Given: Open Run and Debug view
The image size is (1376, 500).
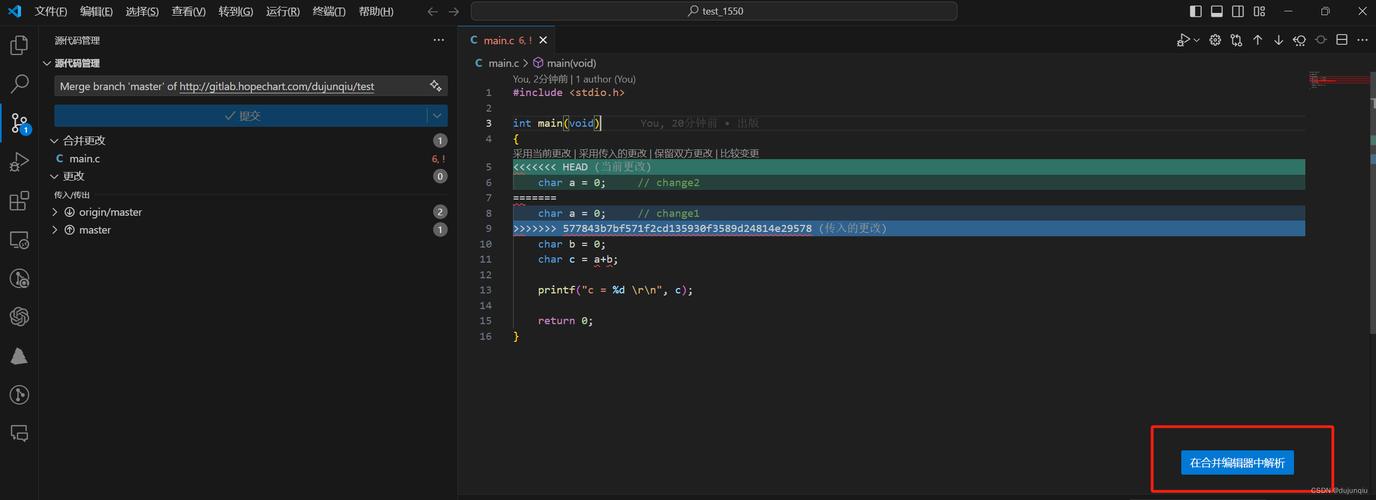Looking at the screenshot, I should pos(18,162).
